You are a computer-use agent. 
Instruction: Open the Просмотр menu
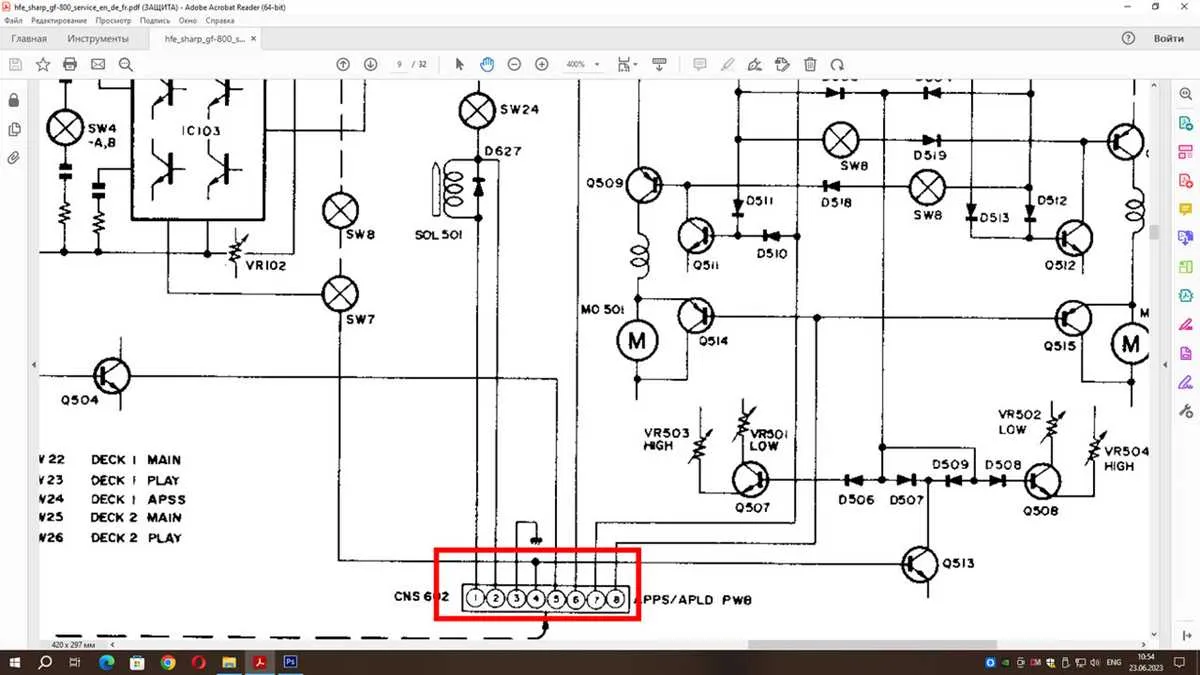point(113,20)
